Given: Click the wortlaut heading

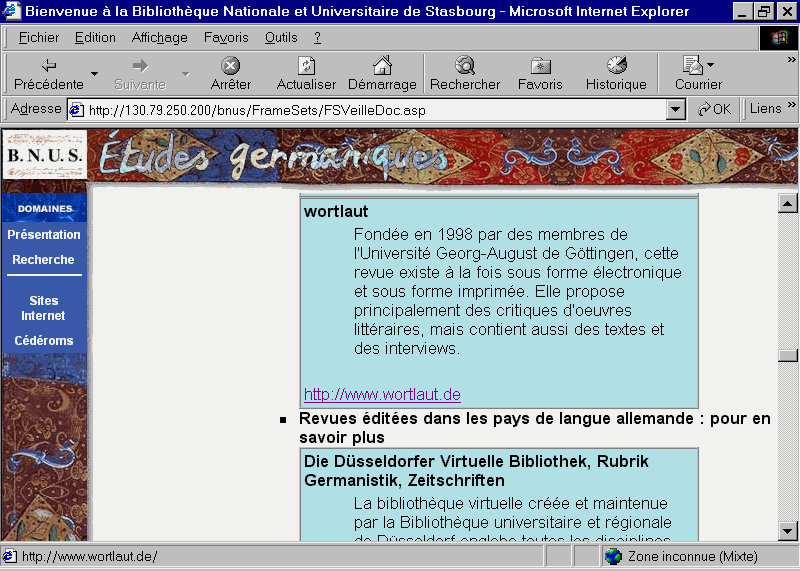Looking at the screenshot, I should (336, 211).
